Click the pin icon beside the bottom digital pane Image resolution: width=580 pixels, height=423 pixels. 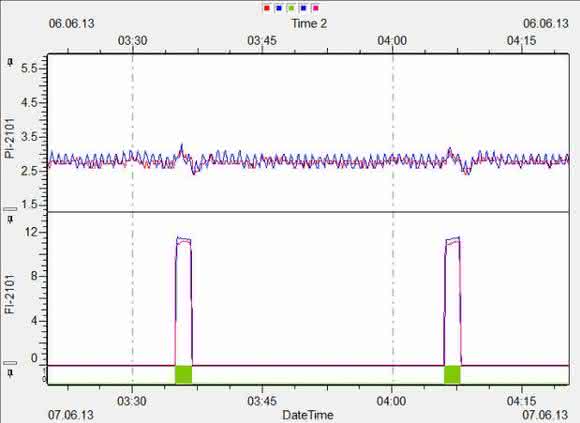click(10, 372)
